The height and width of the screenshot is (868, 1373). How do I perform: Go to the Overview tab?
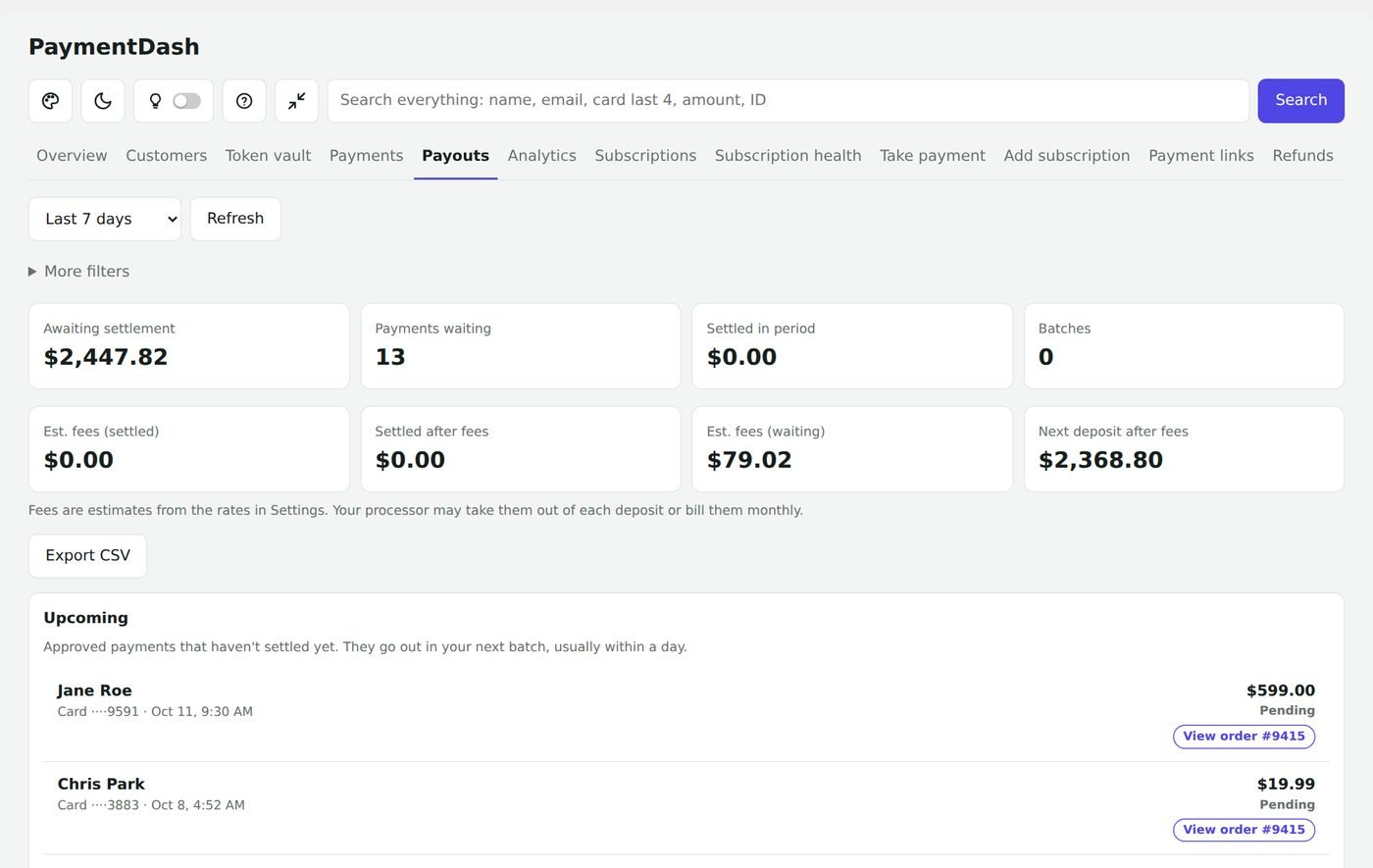click(72, 156)
